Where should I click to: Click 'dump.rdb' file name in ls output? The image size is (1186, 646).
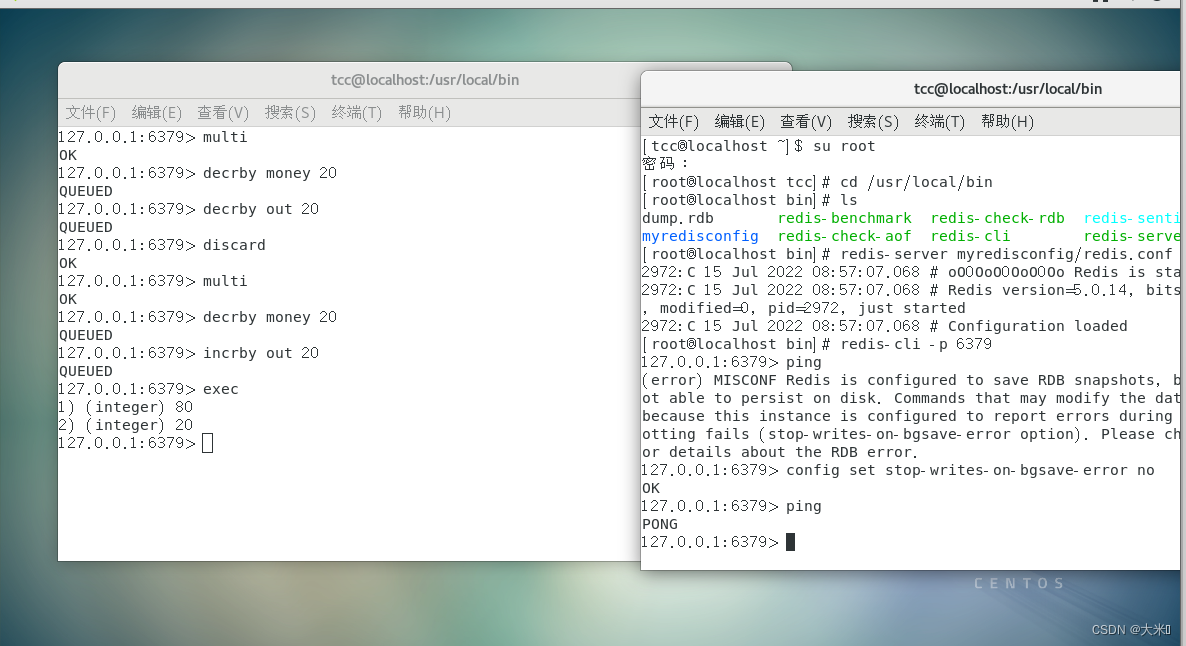[678, 218]
